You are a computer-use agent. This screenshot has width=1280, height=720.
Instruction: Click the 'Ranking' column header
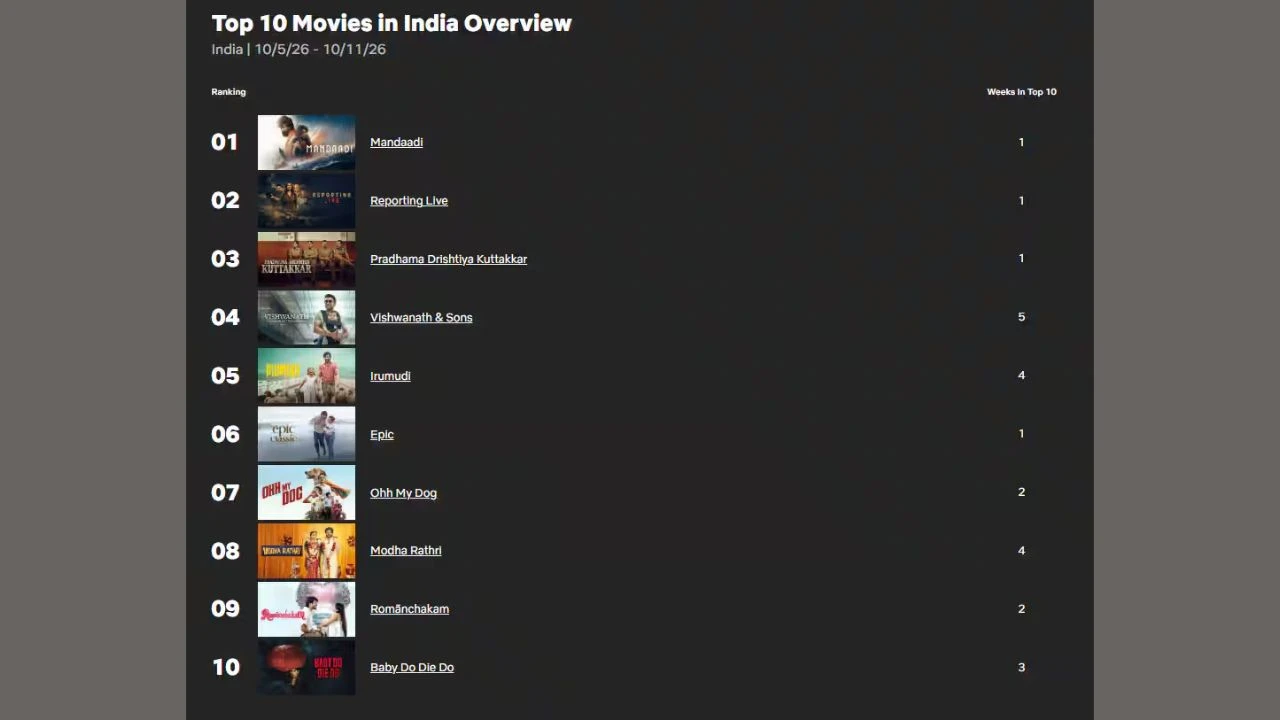(x=228, y=92)
